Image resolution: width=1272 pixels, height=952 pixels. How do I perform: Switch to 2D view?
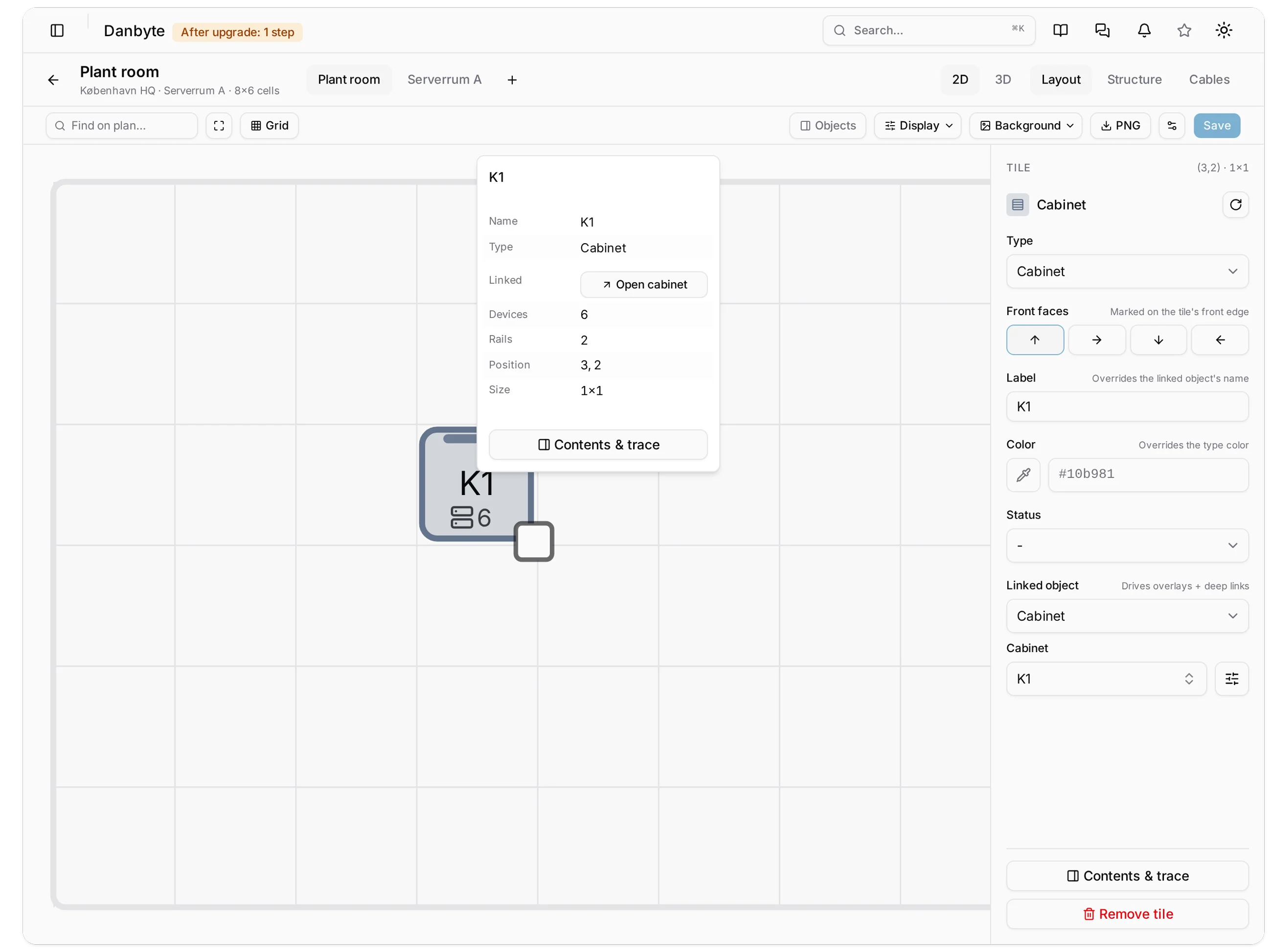pyautogui.click(x=960, y=79)
